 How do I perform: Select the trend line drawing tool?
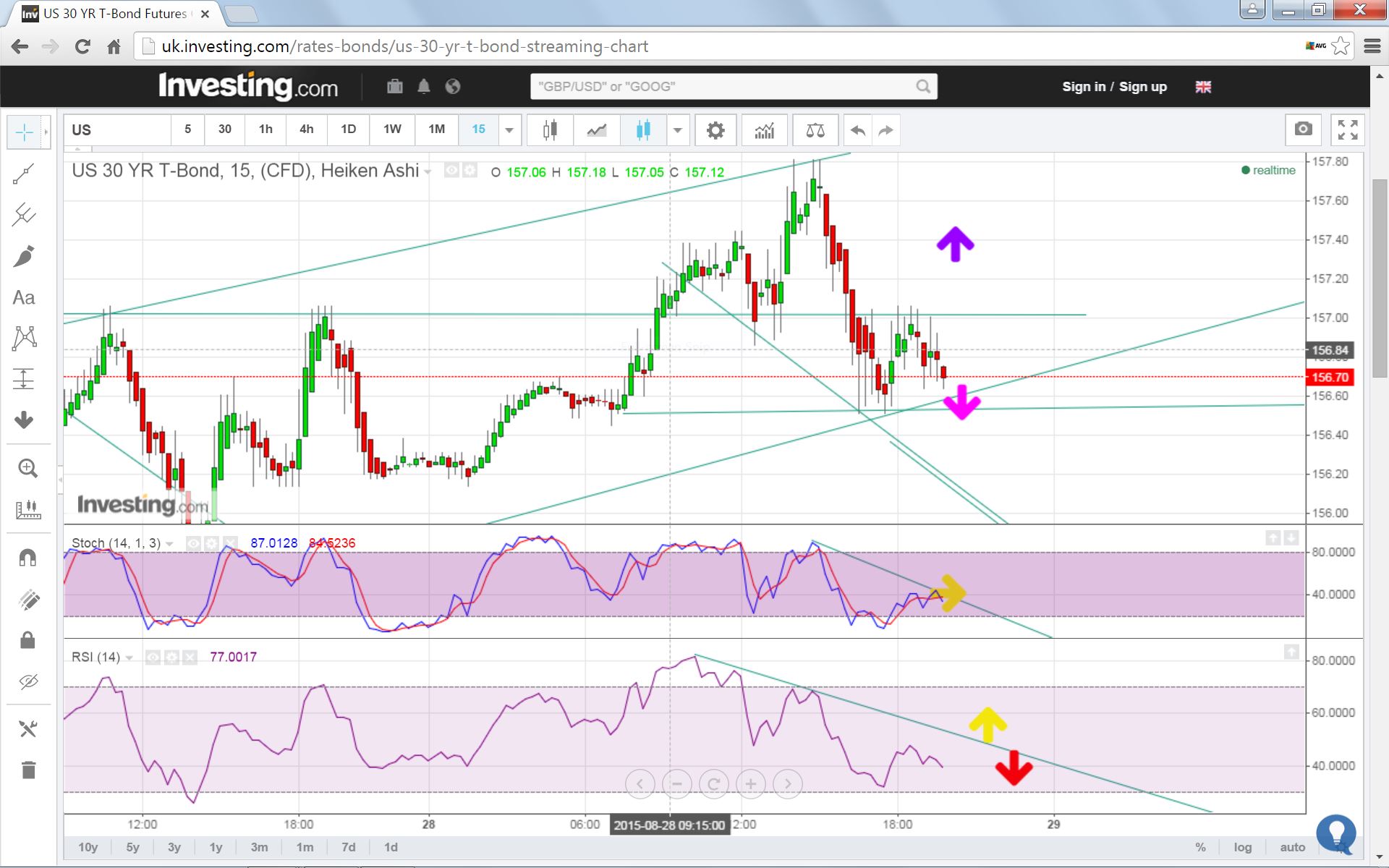pos(24,174)
